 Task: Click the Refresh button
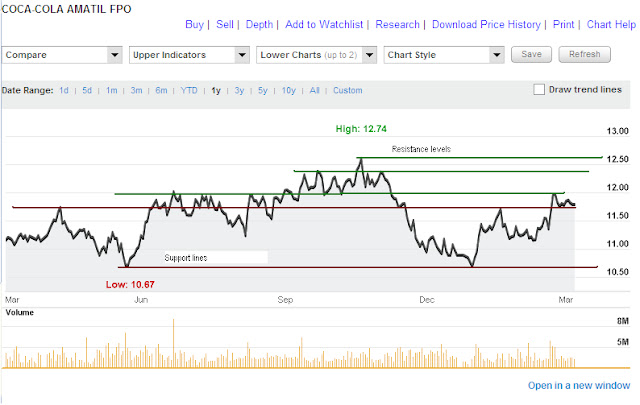click(x=584, y=54)
